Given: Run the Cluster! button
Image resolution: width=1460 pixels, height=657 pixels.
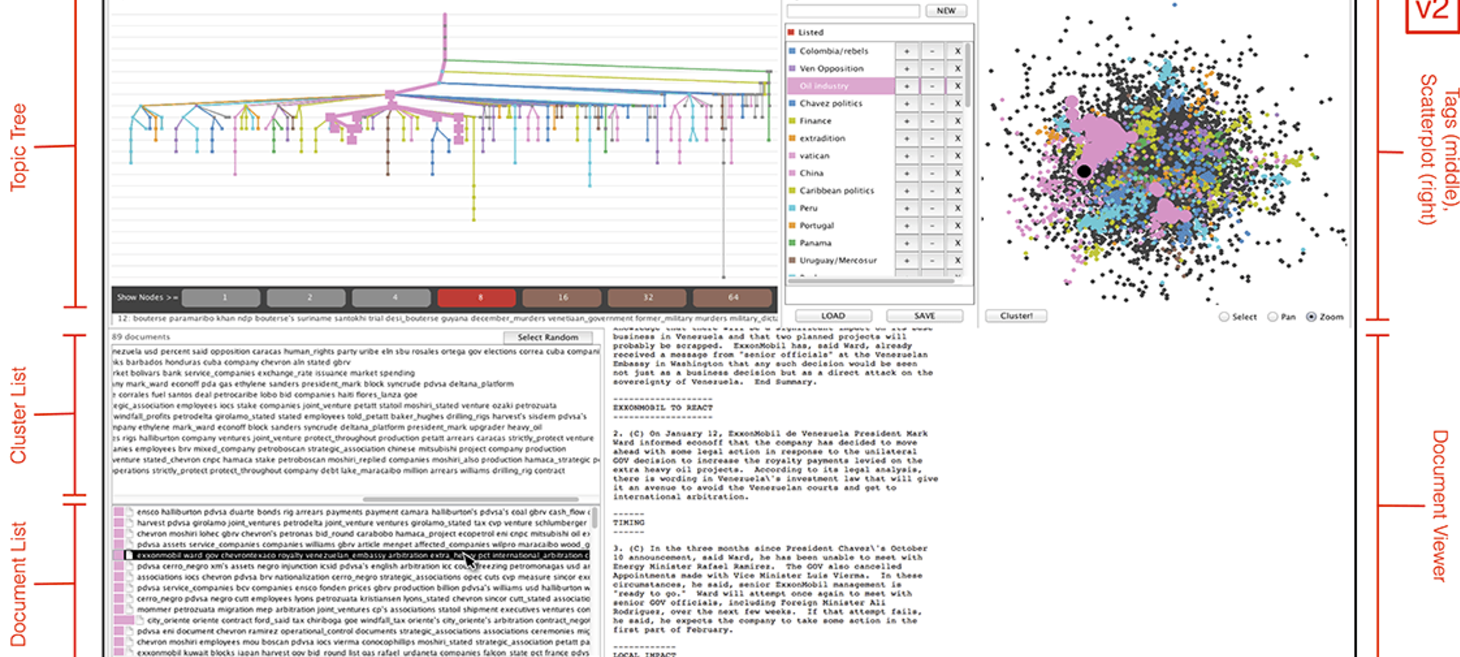Looking at the screenshot, I should [1016, 316].
